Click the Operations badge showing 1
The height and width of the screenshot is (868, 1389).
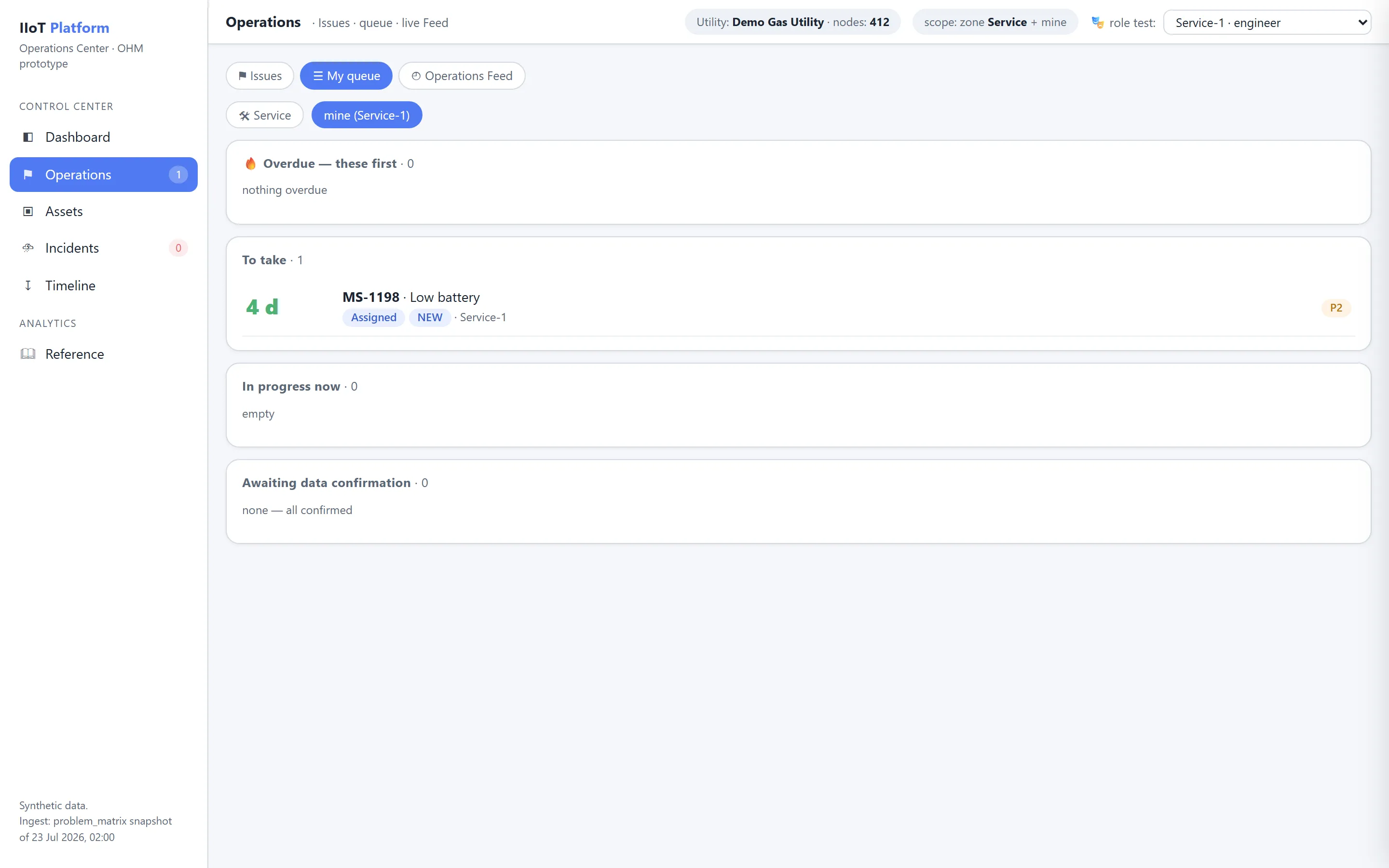(x=178, y=175)
